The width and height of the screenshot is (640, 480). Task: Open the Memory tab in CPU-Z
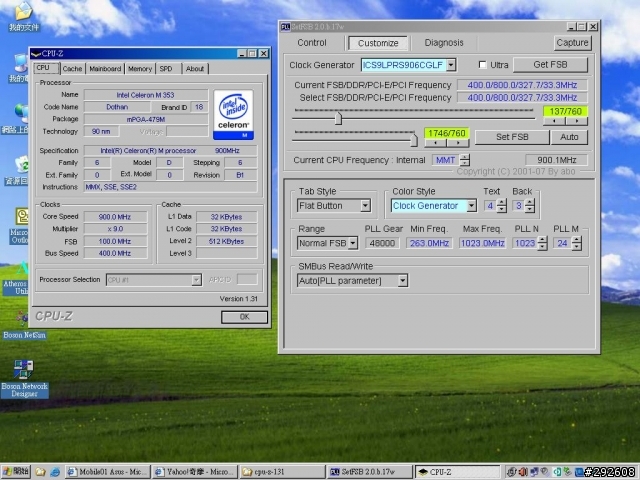(x=140, y=69)
